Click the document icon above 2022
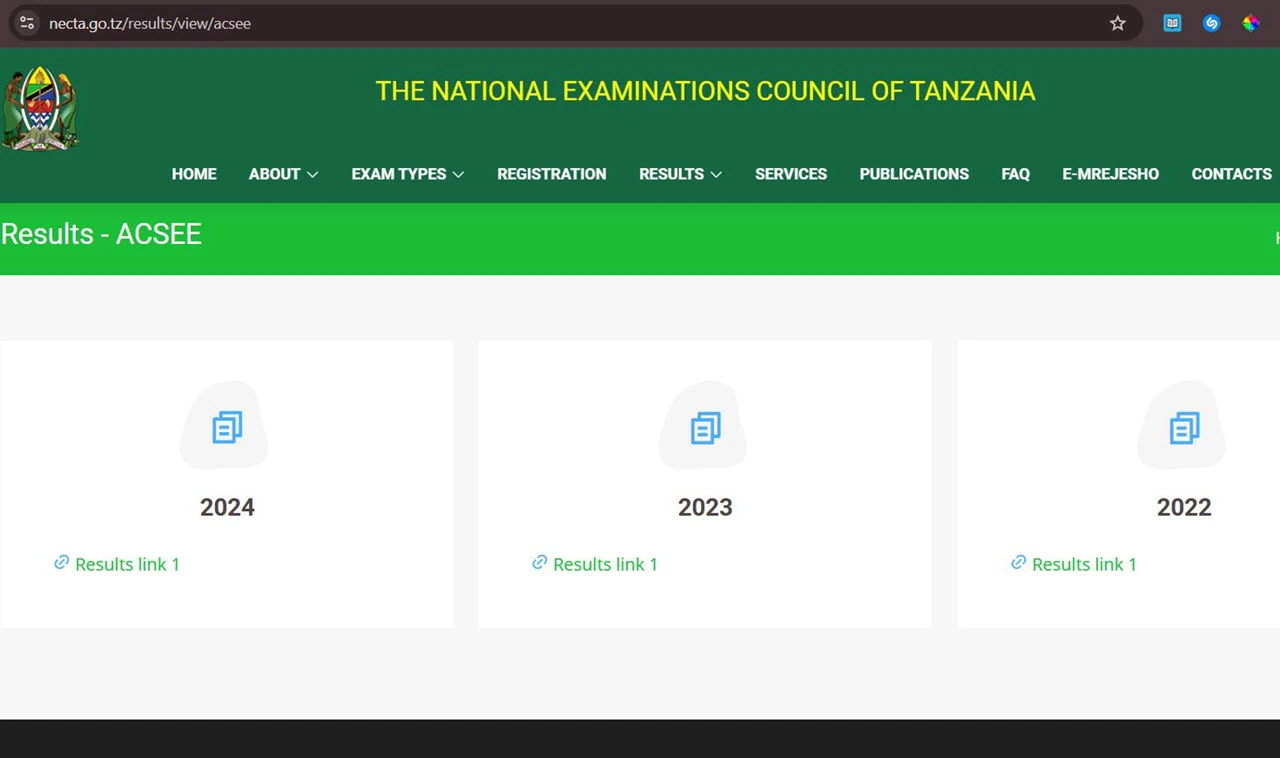 click(1184, 428)
